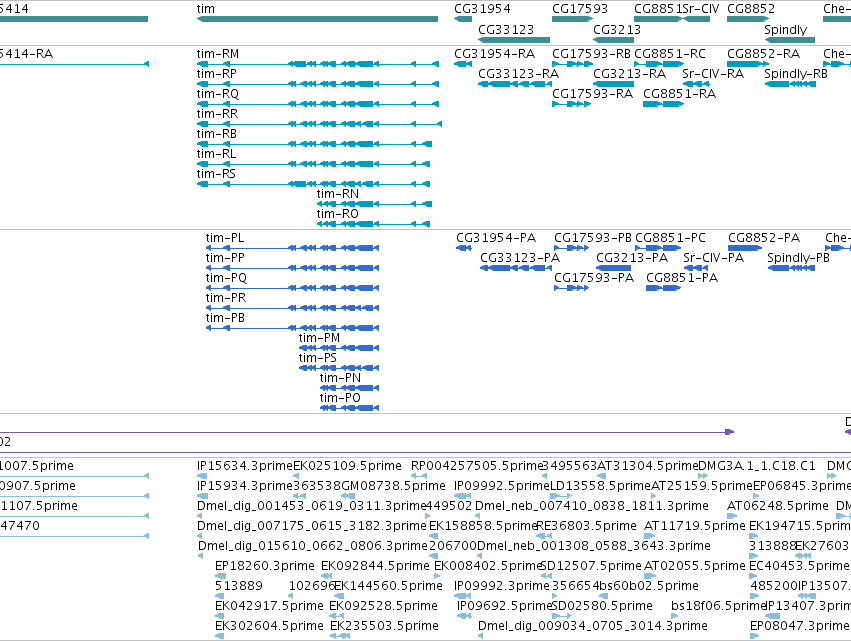Click the tim-PB protein label
The width and height of the screenshot is (851, 641).
(x=225, y=318)
